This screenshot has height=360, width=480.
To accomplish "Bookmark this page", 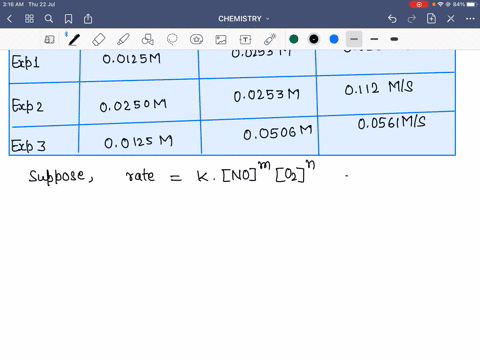I will [x=68, y=19].
